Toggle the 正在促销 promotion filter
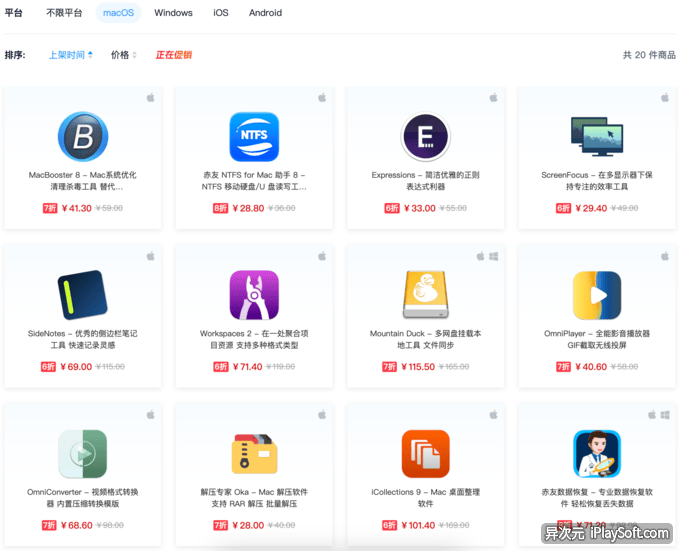The image size is (680, 551). 173,55
